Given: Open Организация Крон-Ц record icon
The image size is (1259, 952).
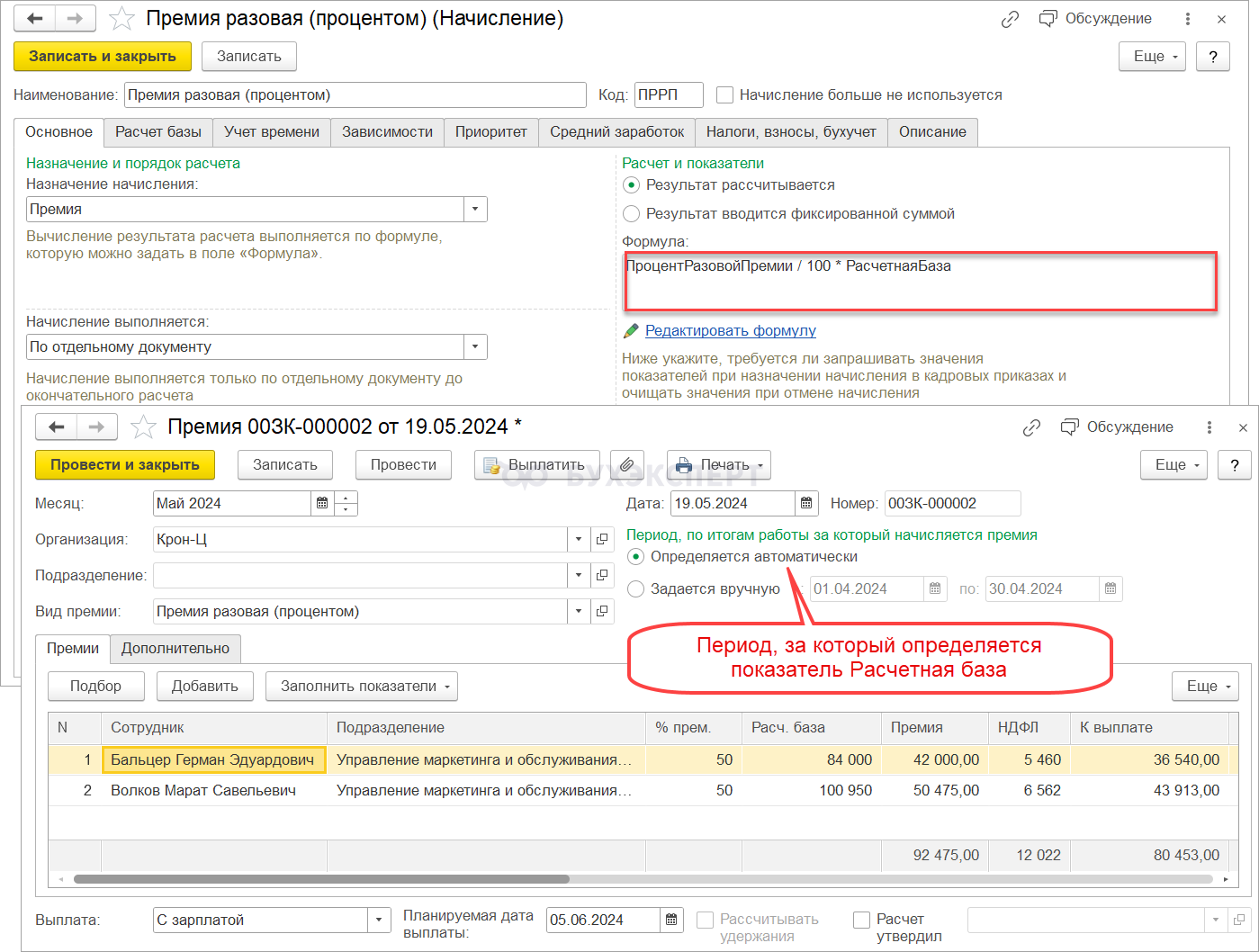Looking at the screenshot, I should 602,540.
